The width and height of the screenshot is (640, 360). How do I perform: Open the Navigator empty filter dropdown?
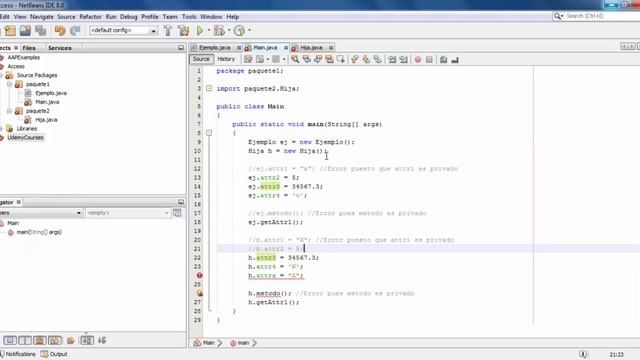(128, 213)
